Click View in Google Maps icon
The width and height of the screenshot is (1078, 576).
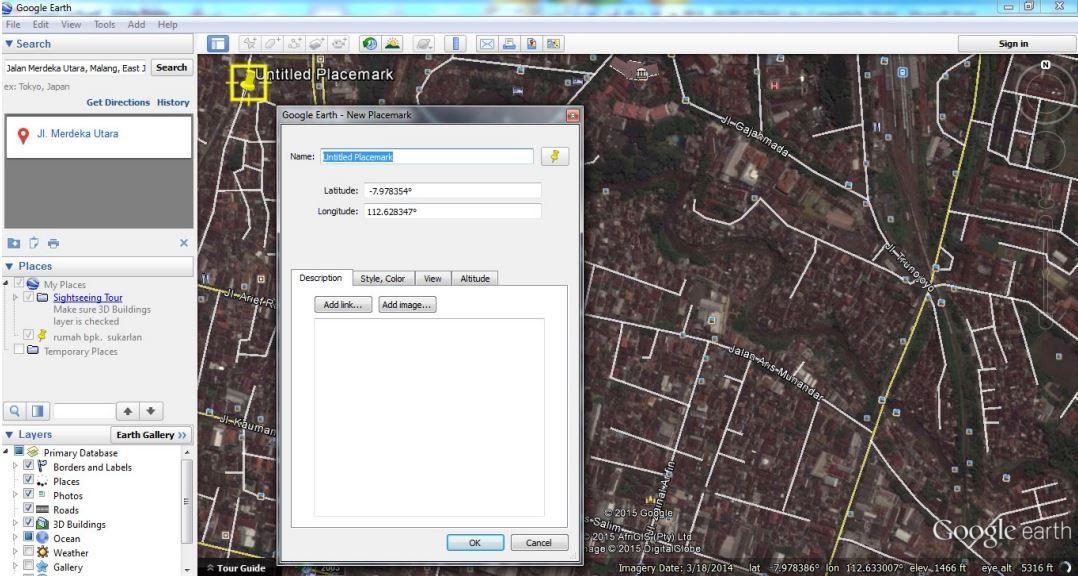[553, 44]
